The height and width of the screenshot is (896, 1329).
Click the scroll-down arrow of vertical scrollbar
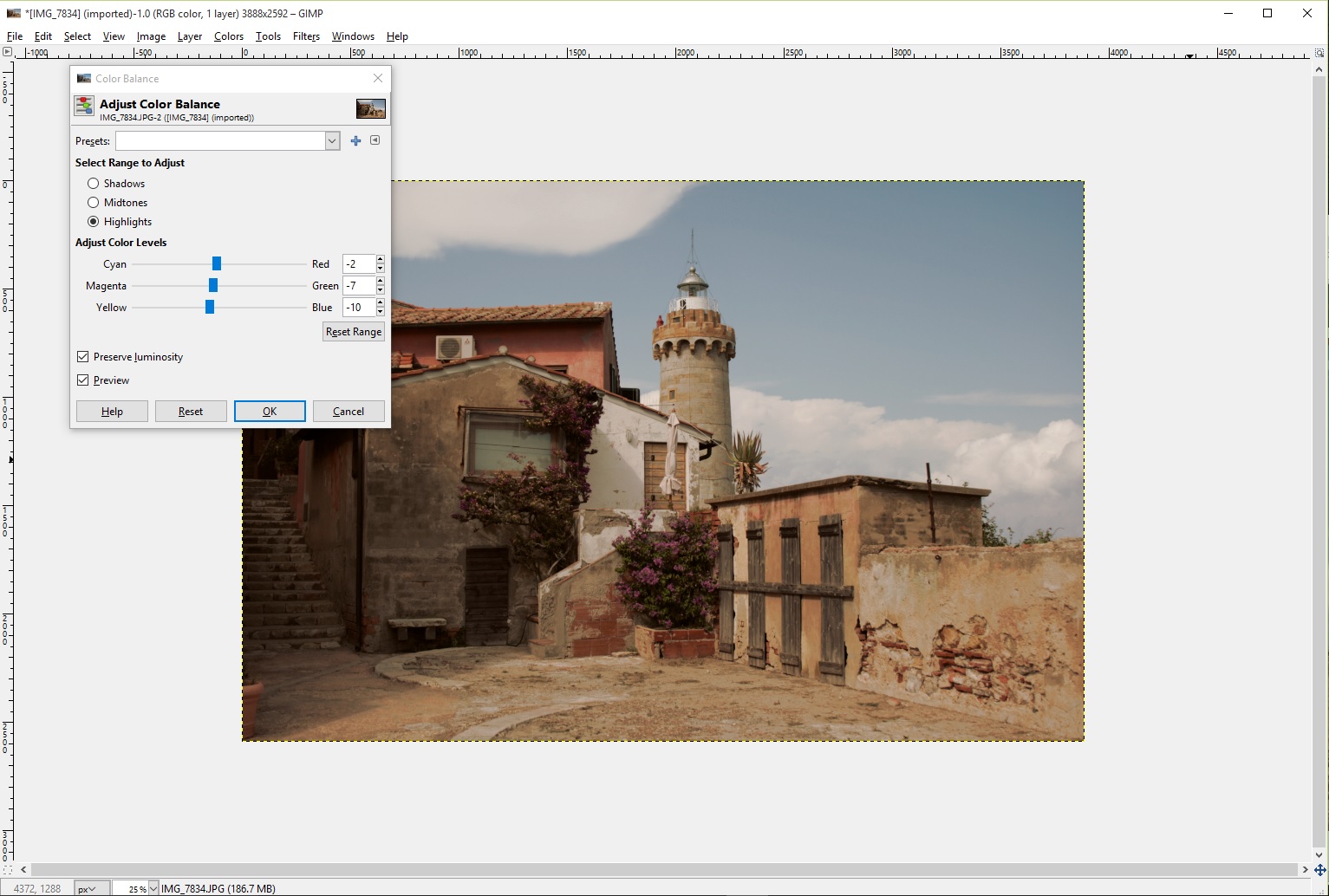tap(1319, 855)
